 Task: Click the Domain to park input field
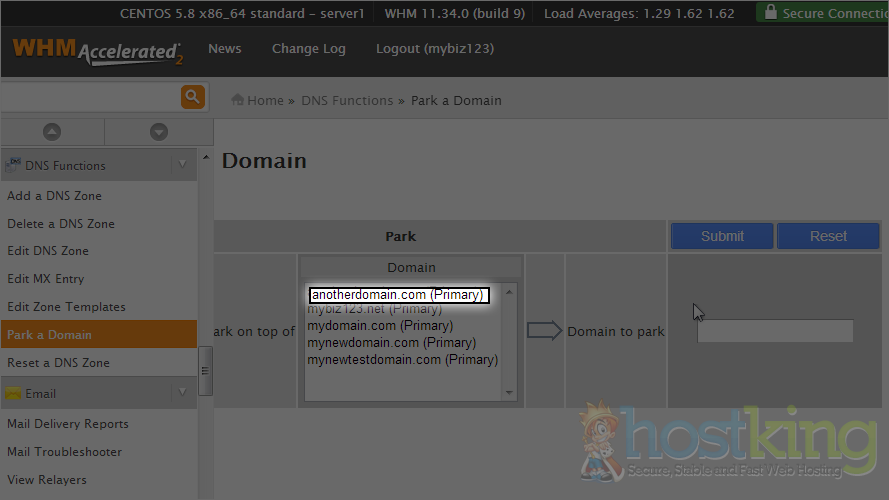click(x=775, y=331)
